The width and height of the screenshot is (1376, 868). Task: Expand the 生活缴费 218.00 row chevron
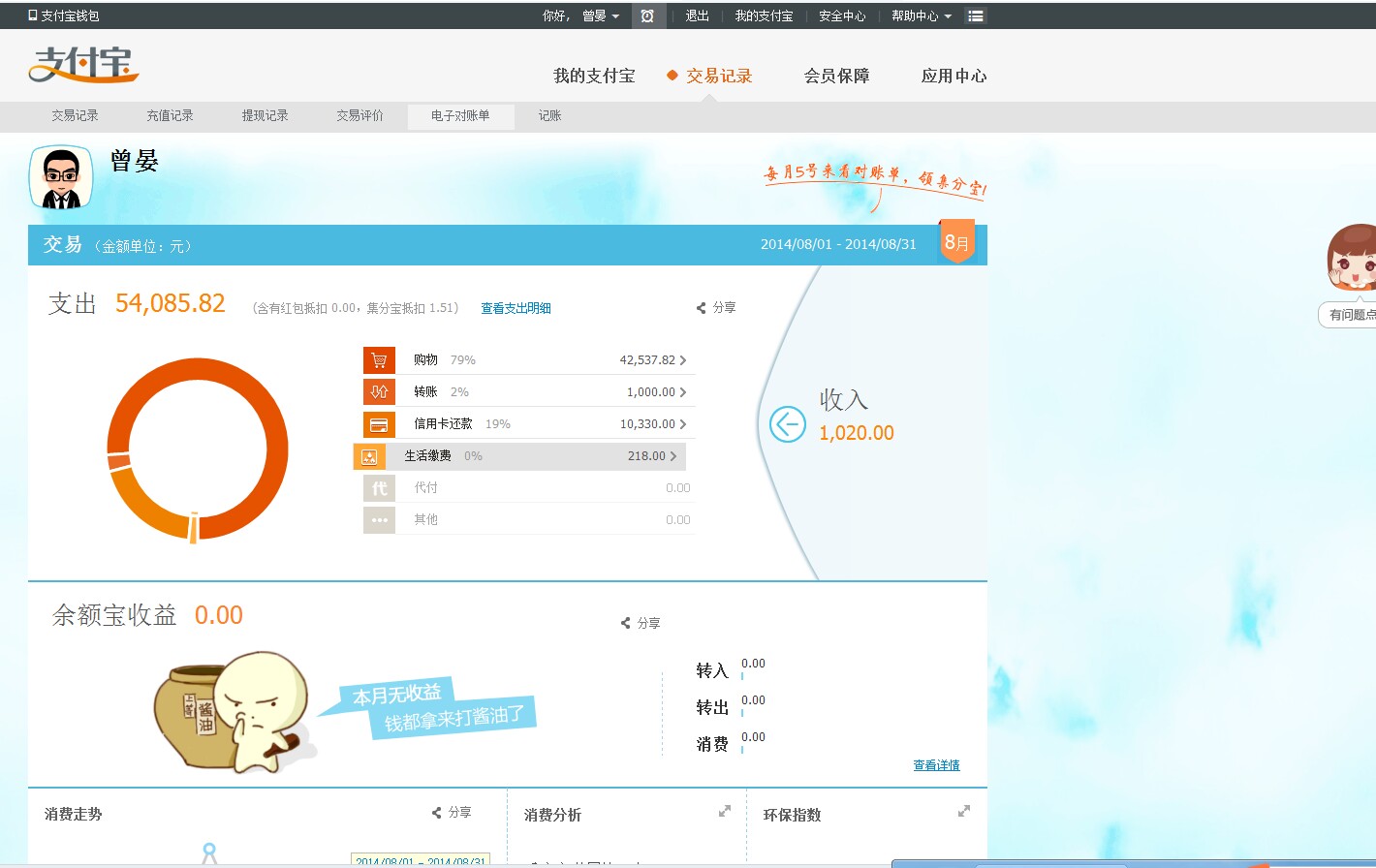[673, 456]
